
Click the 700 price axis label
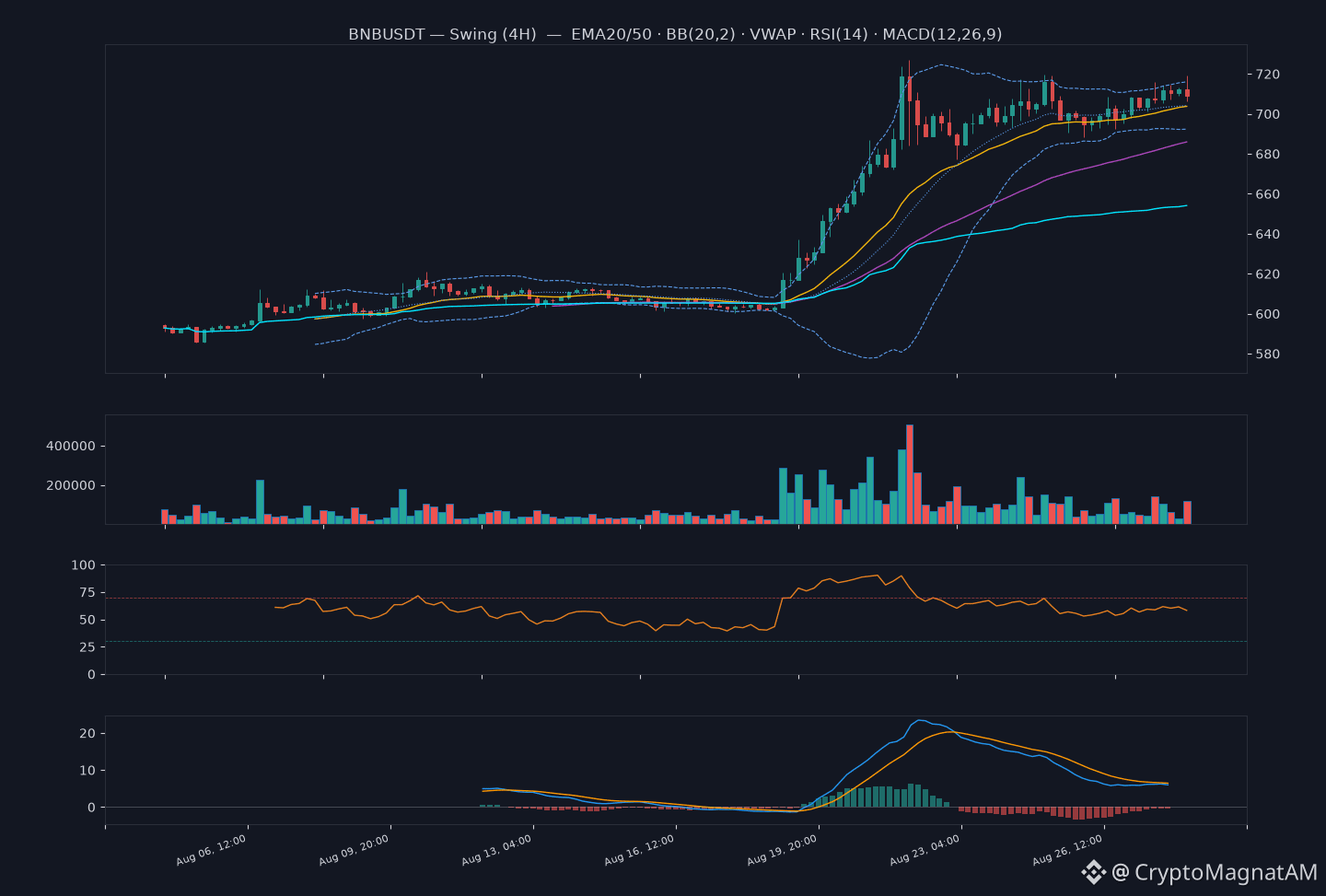1267,114
